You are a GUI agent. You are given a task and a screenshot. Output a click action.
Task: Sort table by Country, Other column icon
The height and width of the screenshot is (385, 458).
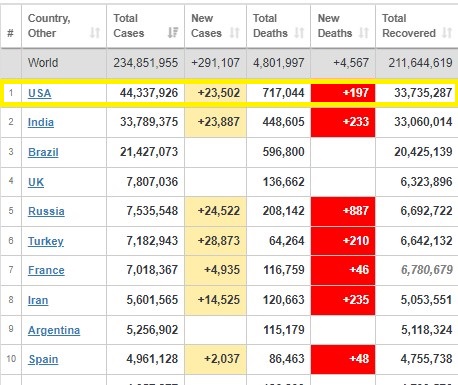(95, 33)
